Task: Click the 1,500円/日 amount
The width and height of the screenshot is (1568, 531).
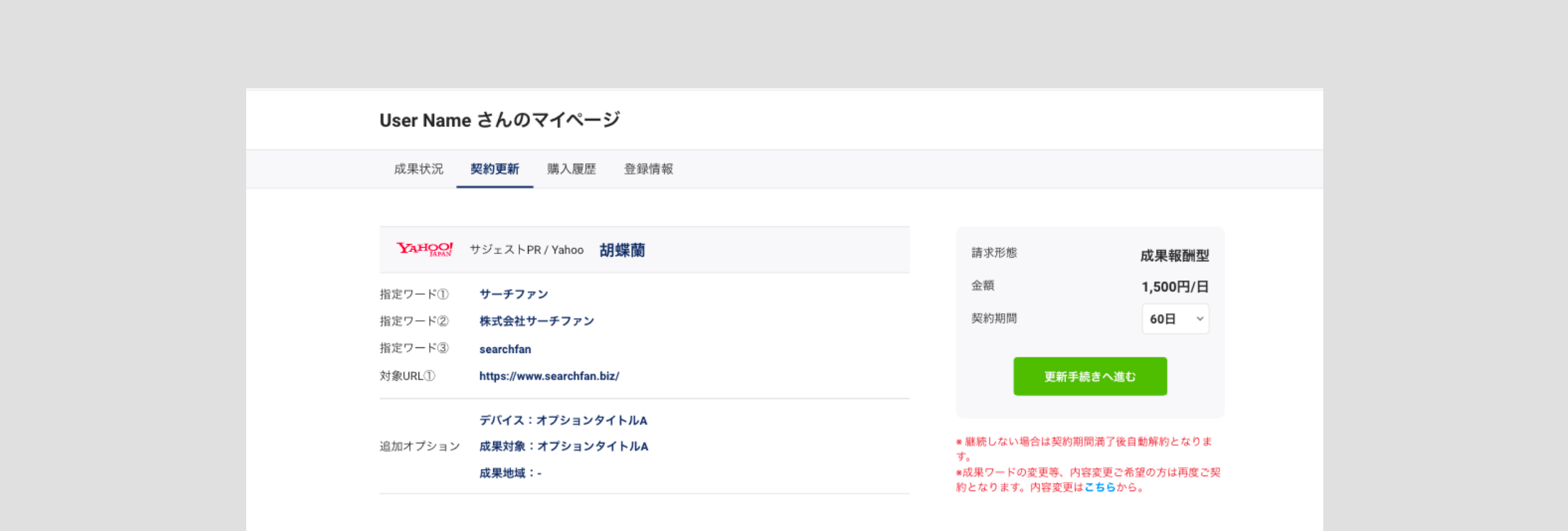Action: coord(1175,287)
